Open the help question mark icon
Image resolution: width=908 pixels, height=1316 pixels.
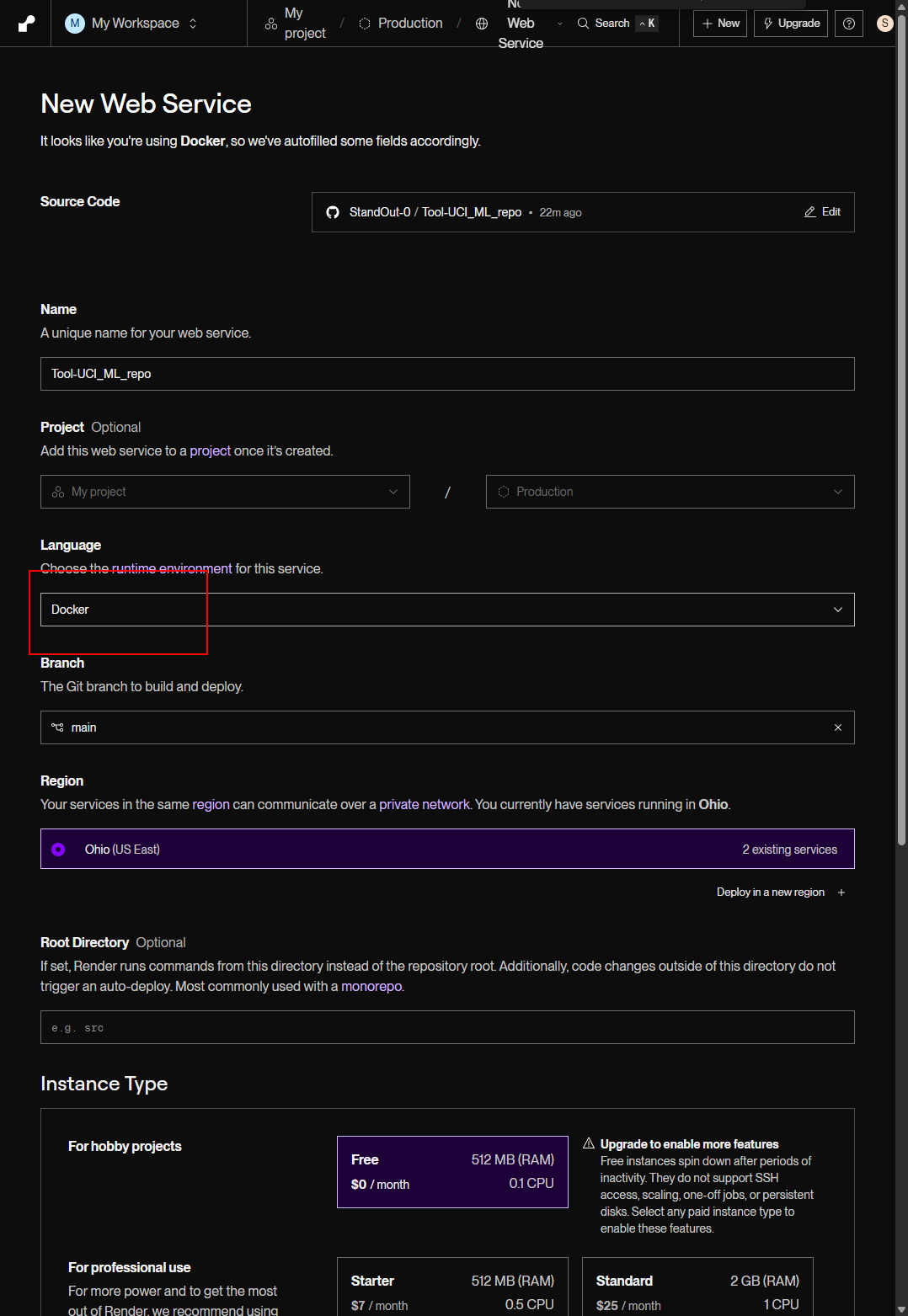pyautogui.click(x=849, y=24)
